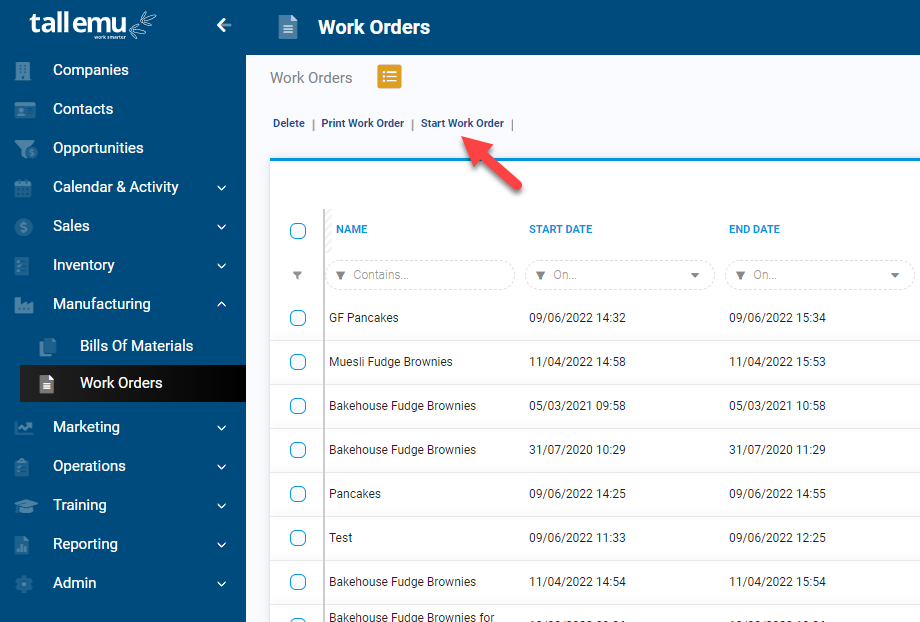This screenshot has height=622, width=920.
Task: Collapse sidebar with the back arrow
Action: click(224, 25)
